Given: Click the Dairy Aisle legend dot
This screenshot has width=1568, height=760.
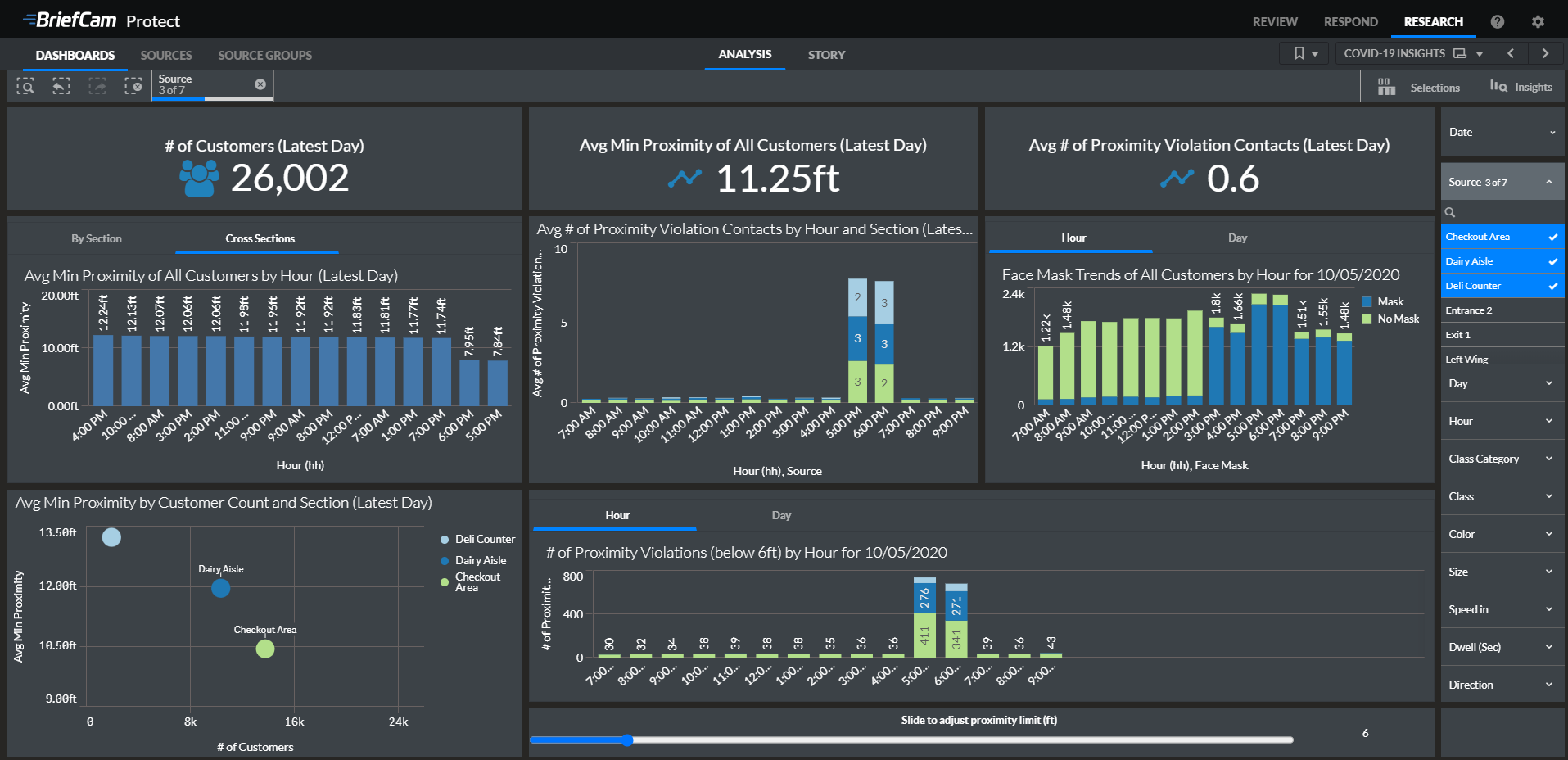Looking at the screenshot, I should (x=445, y=561).
